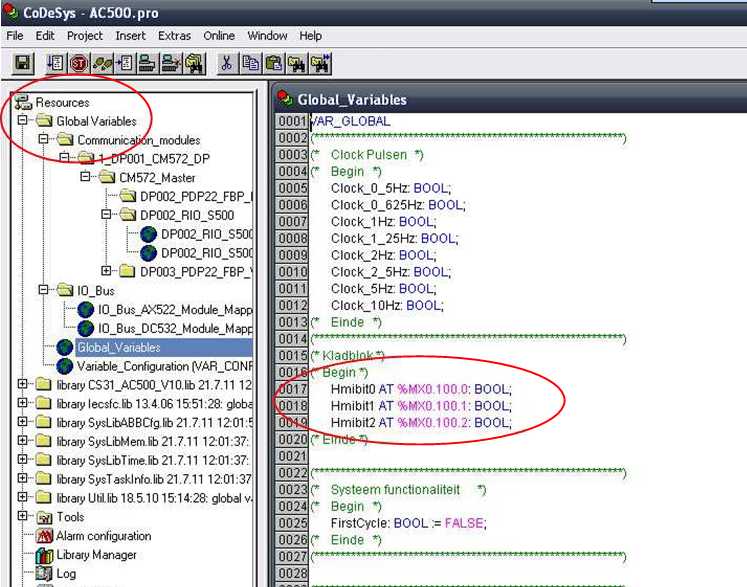Screen dimensions: 747x587
Task: Click the Copy toolbar icon
Action: (x=249, y=64)
